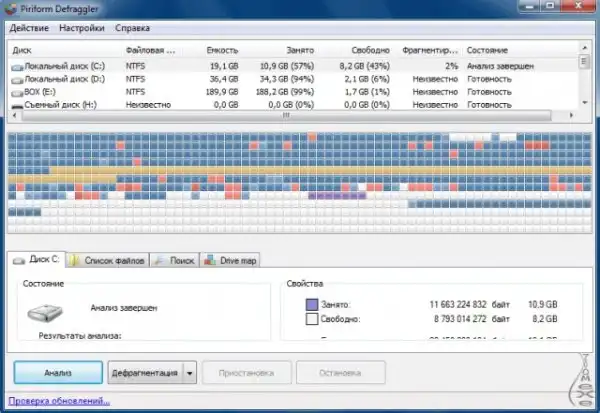Open the Дефрагментация dropdown arrow

(190, 373)
